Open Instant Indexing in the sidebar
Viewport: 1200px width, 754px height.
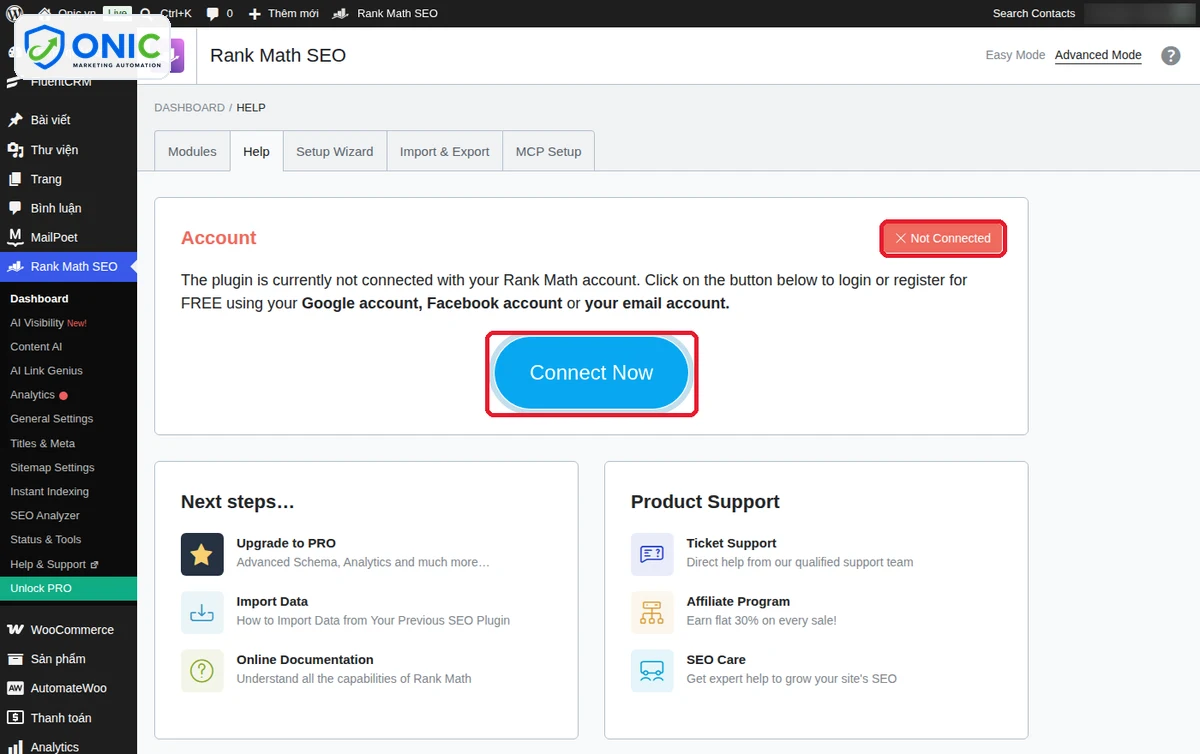(x=50, y=491)
